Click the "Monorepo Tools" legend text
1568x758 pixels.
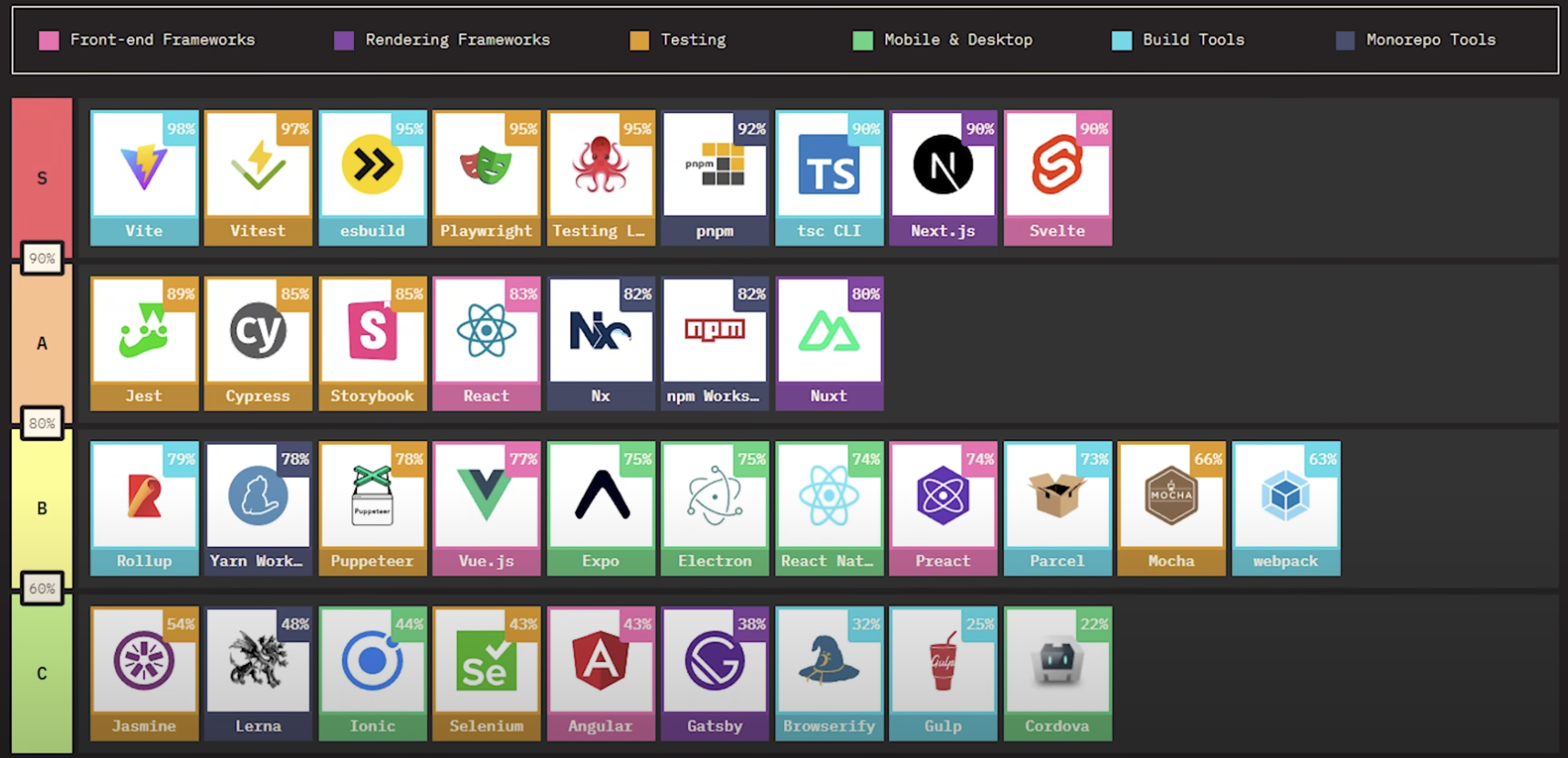pos(1430,40)
